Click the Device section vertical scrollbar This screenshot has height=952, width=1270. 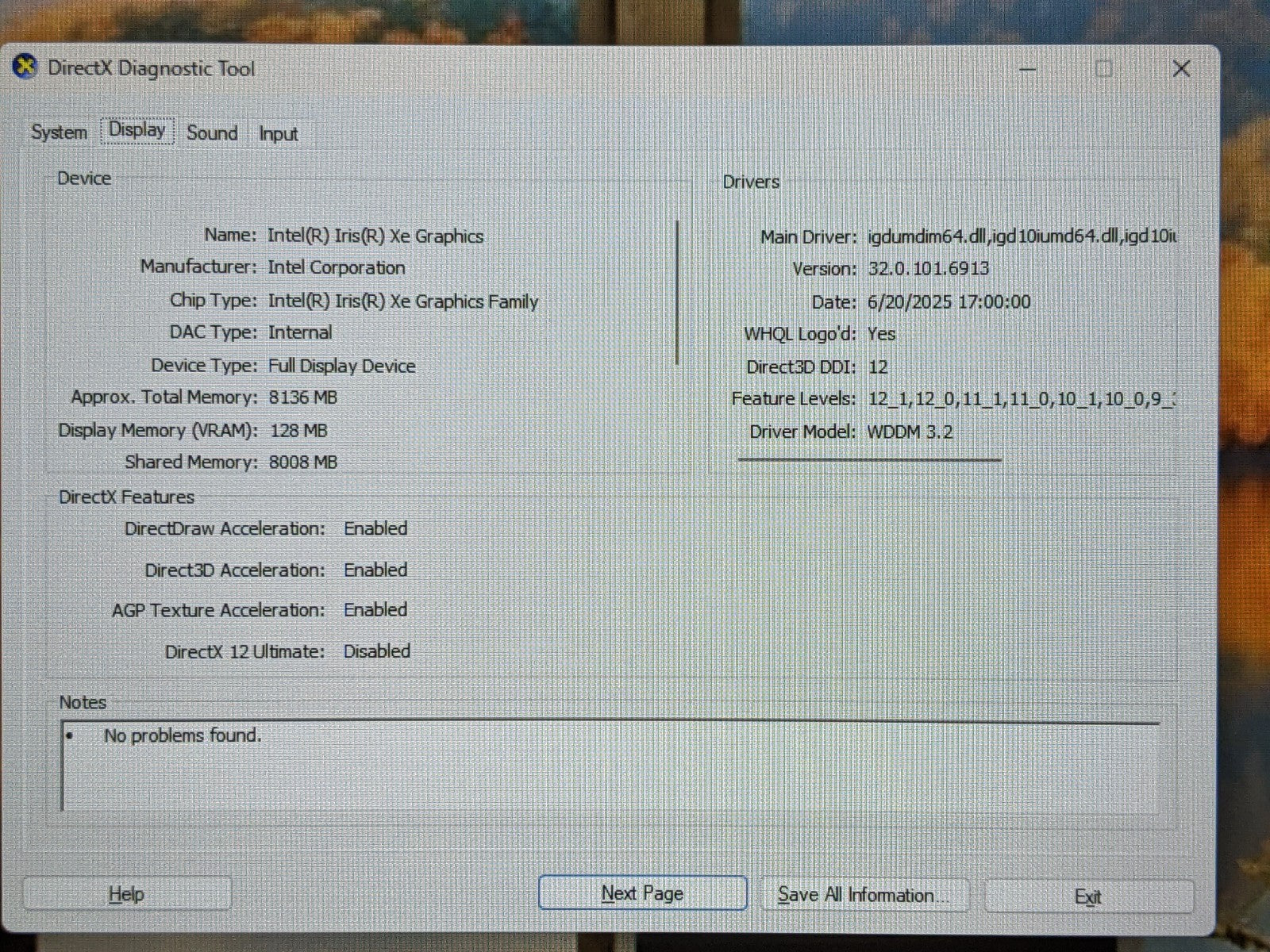tap(677, 292)
